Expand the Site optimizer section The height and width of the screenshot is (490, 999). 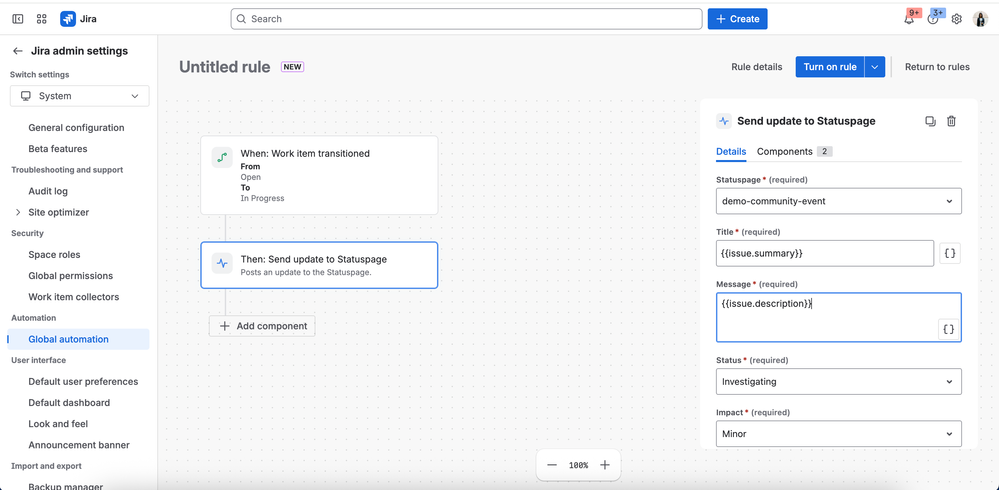coord(18,212)
